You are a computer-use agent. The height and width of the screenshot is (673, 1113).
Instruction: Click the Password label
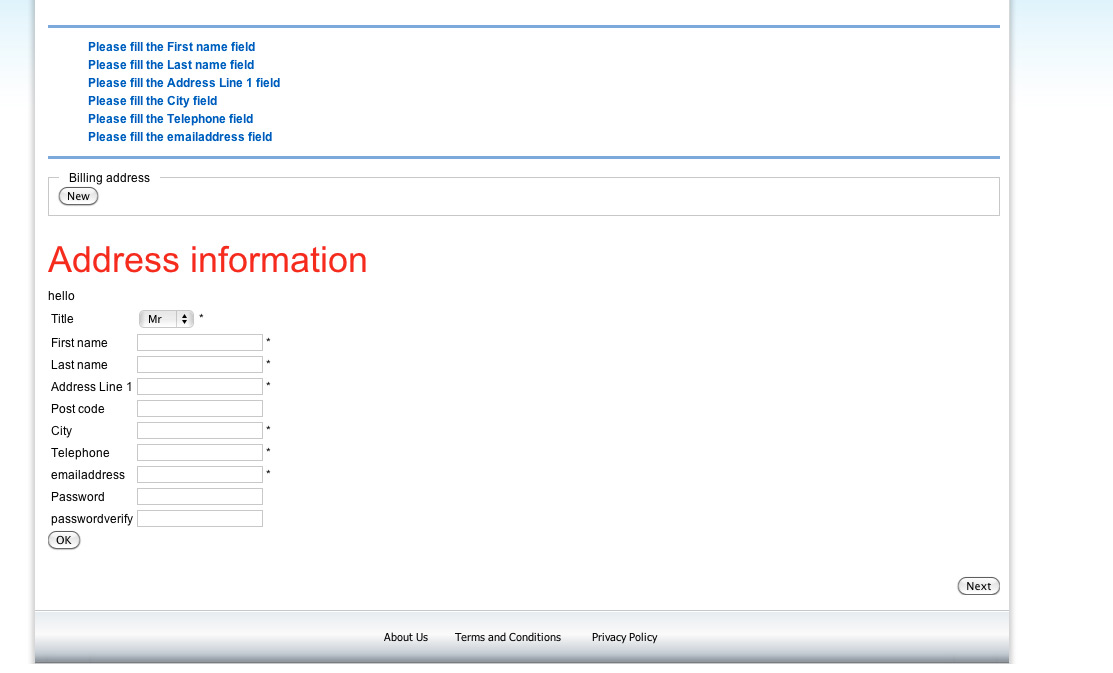click(x=77, y=496)
